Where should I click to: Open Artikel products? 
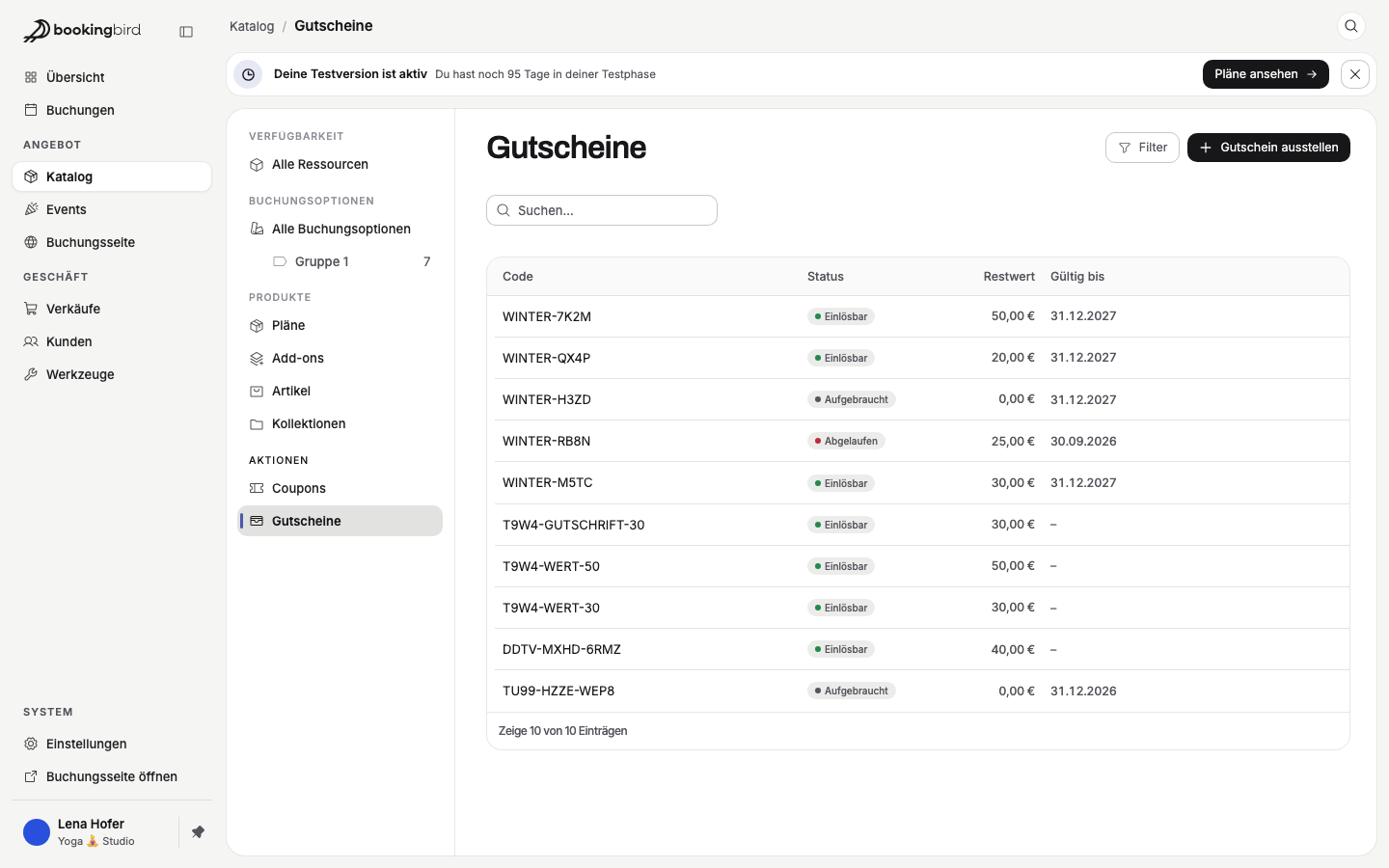[340, 391]
